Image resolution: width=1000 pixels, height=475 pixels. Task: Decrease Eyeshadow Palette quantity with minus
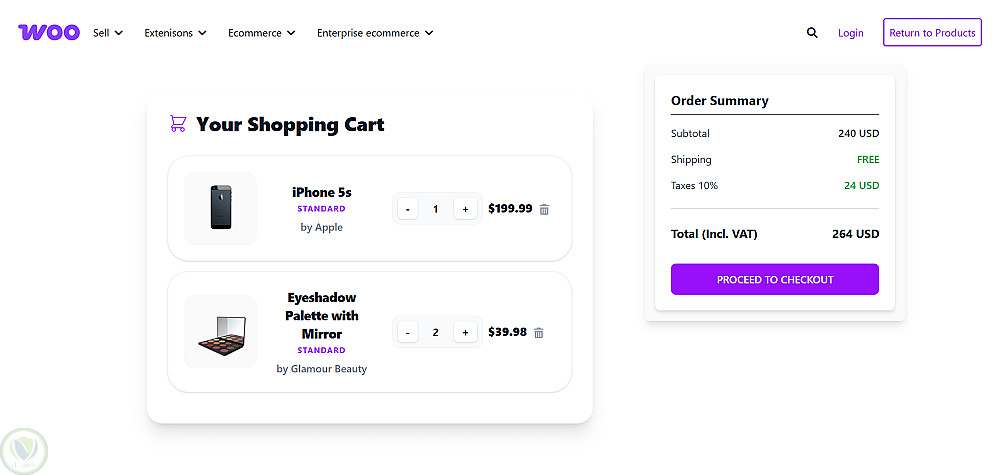point(407,333)
